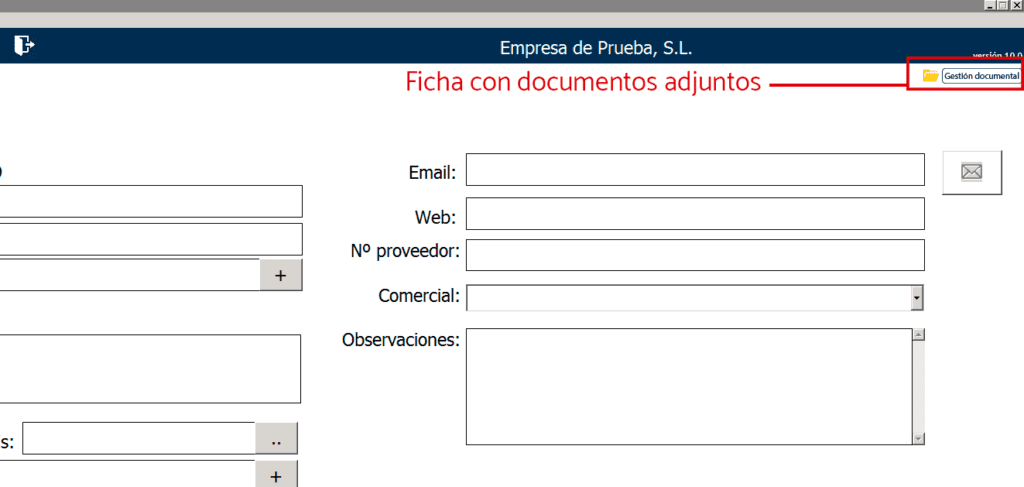Click field beside the double-dot button
Viewport: 1024px width, 487px height.
tap(139, 438)
